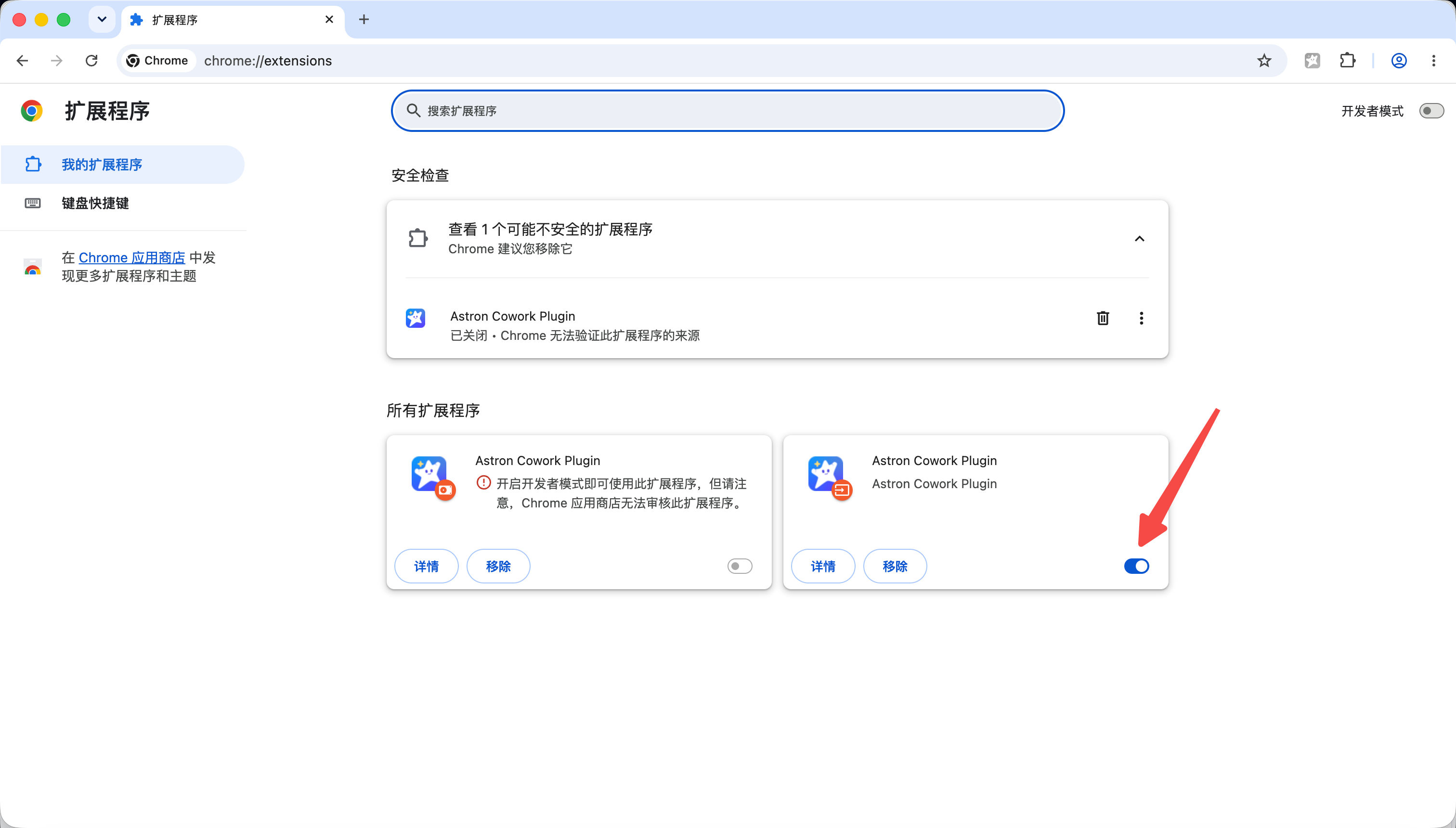Collapse the safety check panel
Image resolution: width=1456 pixels, height=828 pixels.
[x=1139, y=238]
